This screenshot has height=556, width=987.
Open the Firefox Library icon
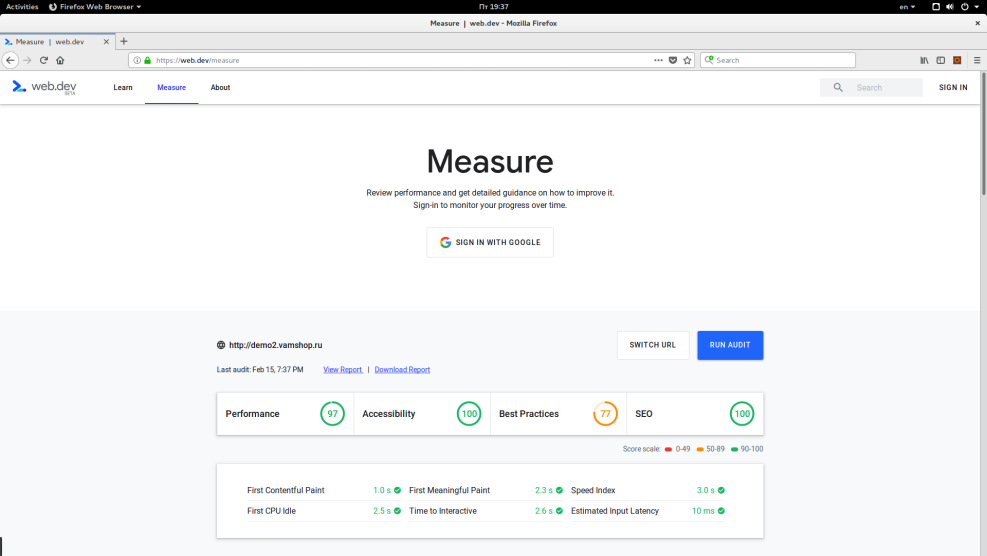[x=925, y=60]
